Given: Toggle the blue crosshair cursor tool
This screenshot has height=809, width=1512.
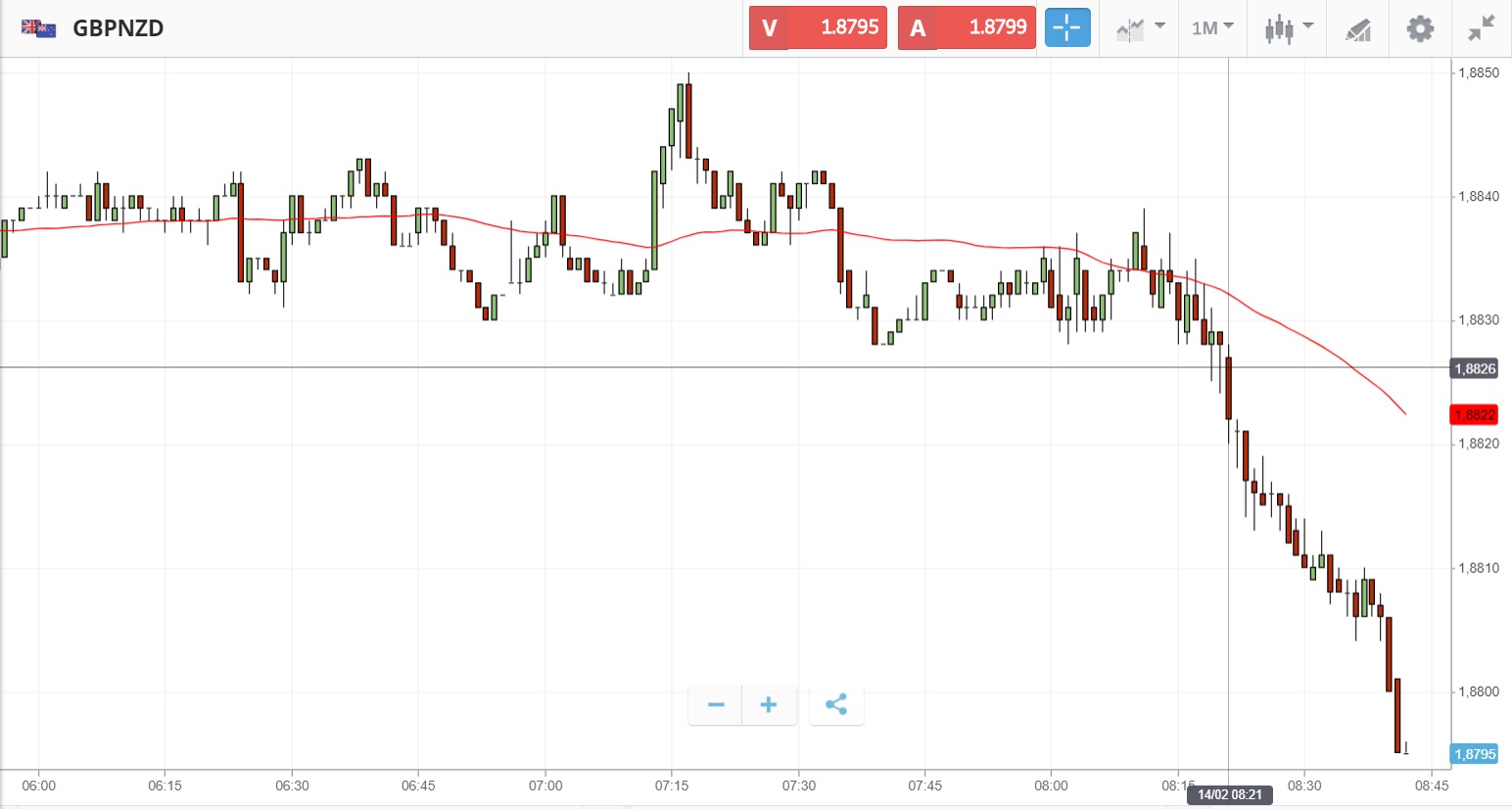Looking at the screenshot, I should coord(1067,27).
